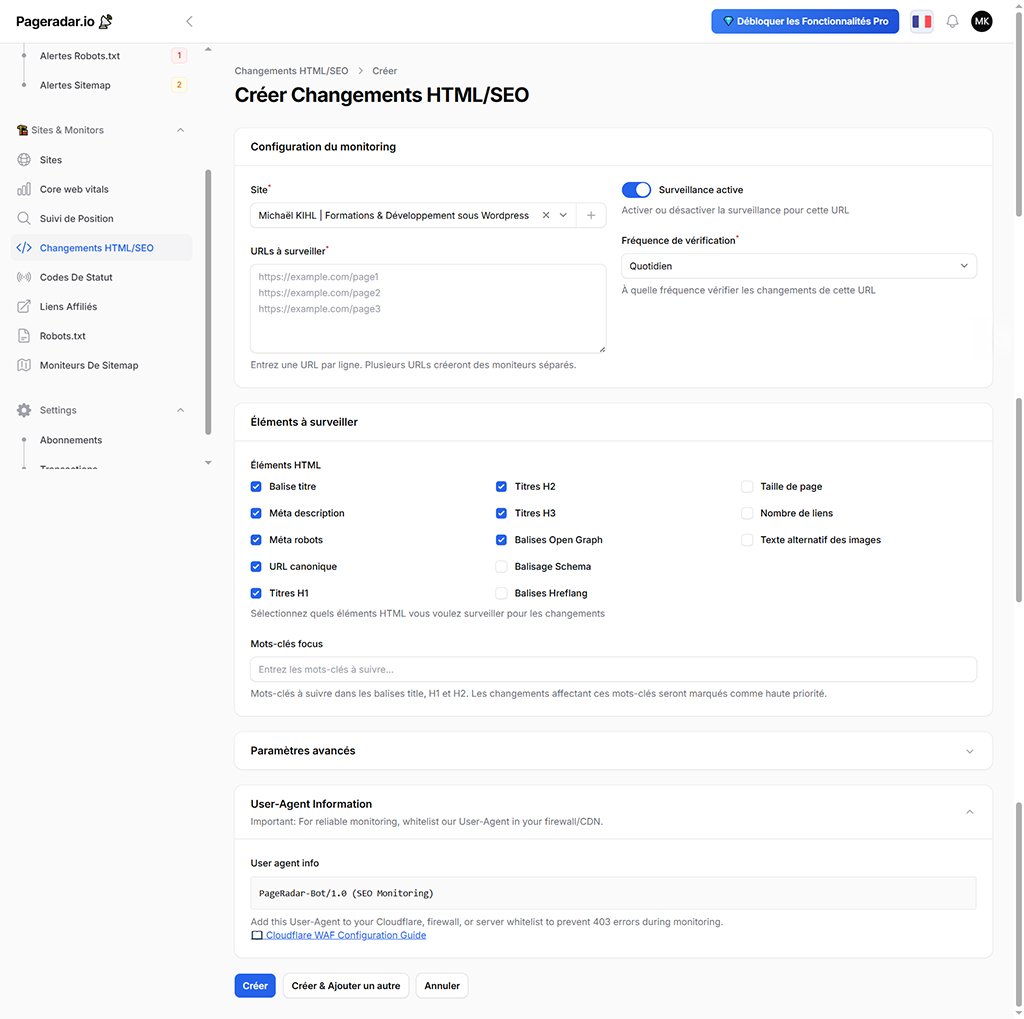
Task: Open the Fréquence de vérification dropdown
Action: 798,266
